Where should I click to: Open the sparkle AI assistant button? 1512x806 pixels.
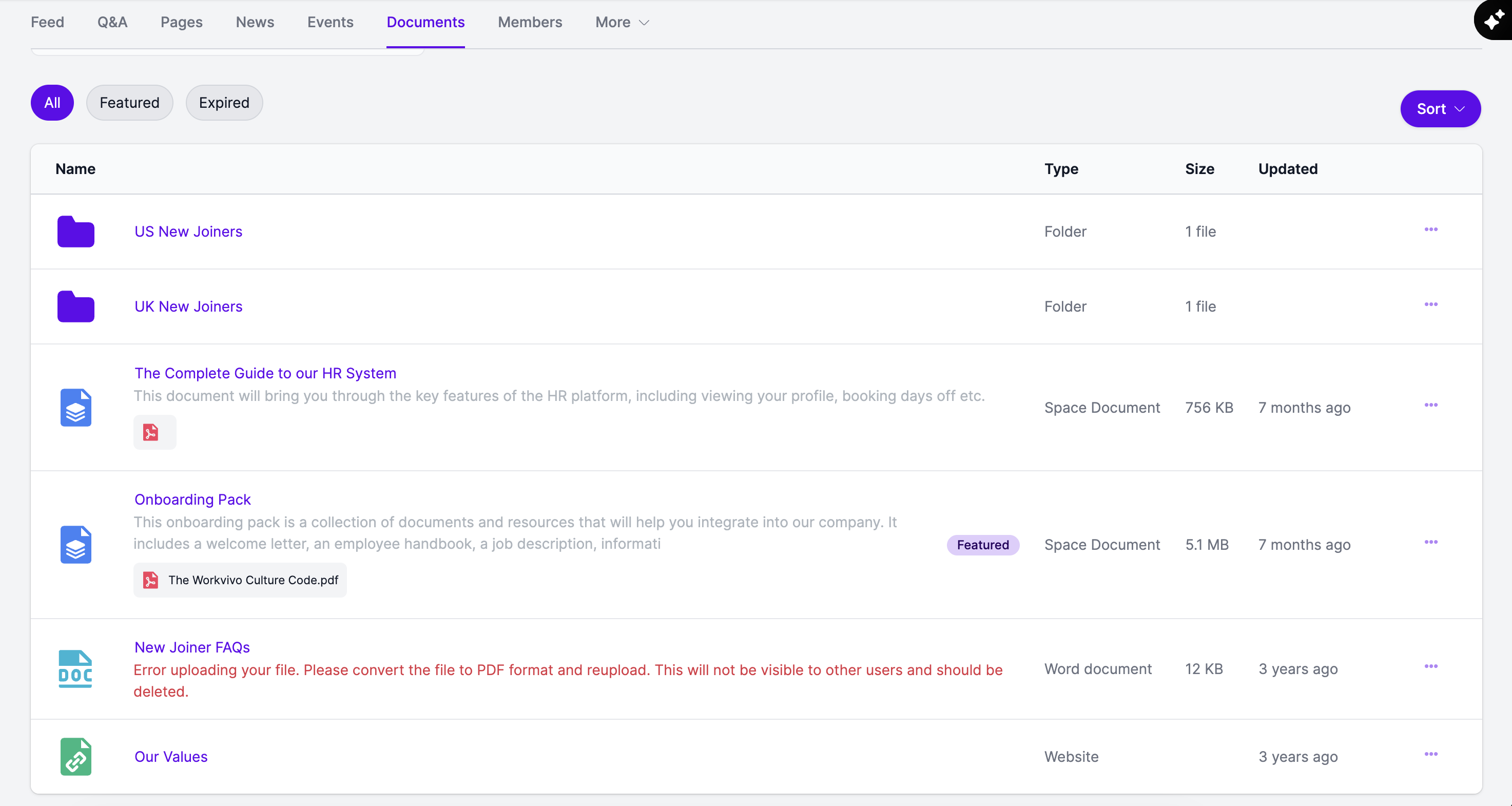pos(1494,21)
